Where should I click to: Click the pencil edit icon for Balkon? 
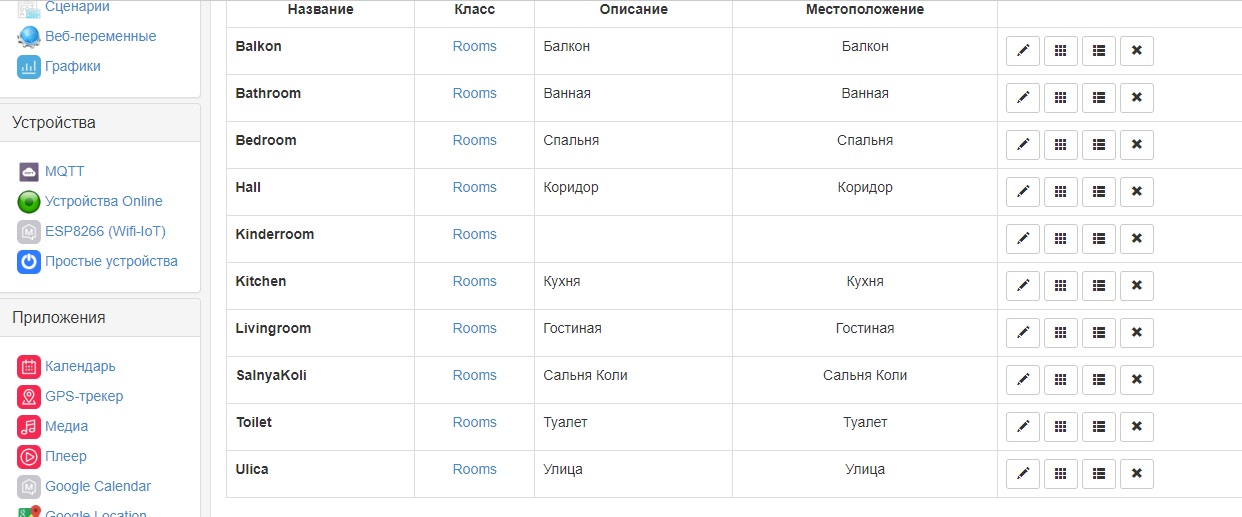point(1022,51)
